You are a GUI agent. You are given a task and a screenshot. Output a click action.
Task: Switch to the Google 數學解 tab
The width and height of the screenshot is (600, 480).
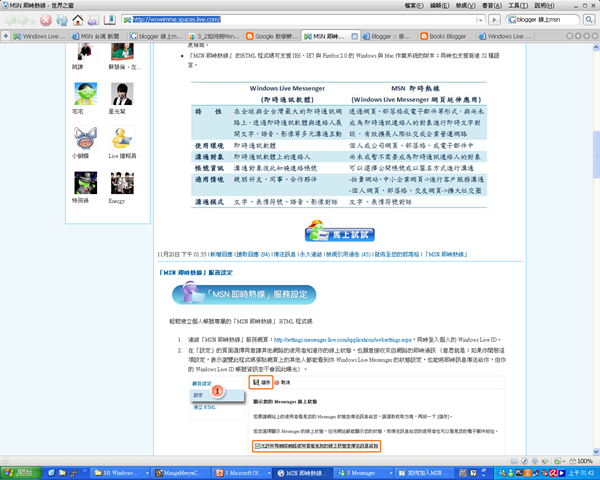point(272,36)
